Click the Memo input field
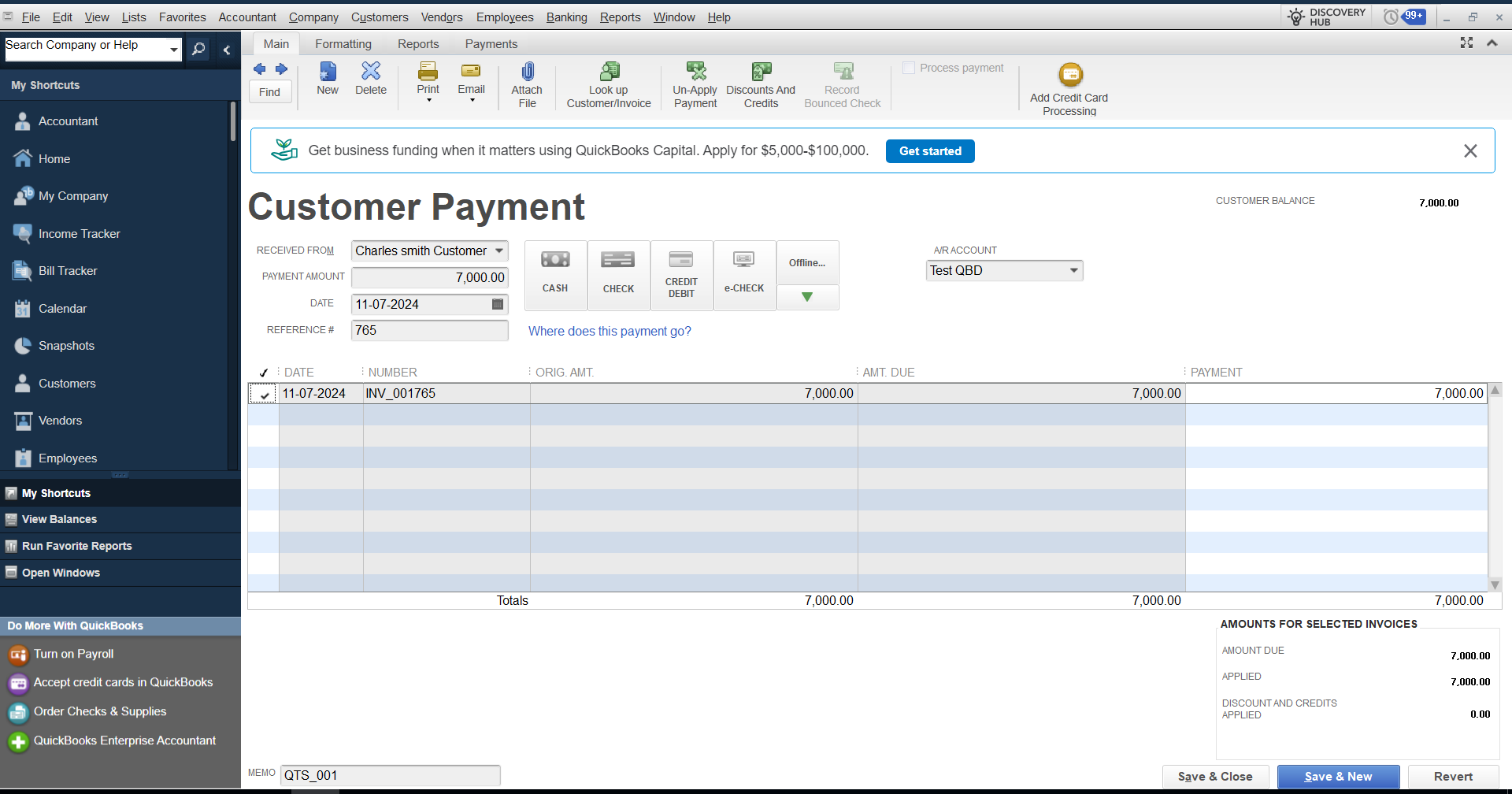This screenshot has width=1512, height=794. coord(391,776)
